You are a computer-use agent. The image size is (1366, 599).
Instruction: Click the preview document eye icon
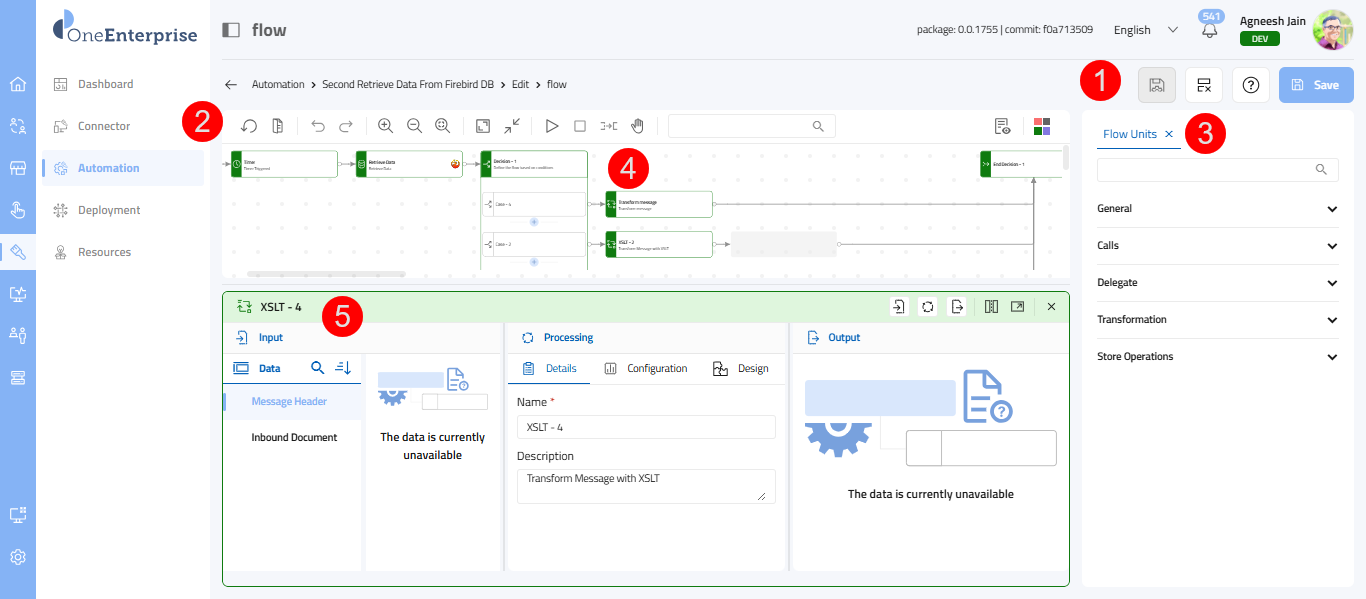[1002, 126]
